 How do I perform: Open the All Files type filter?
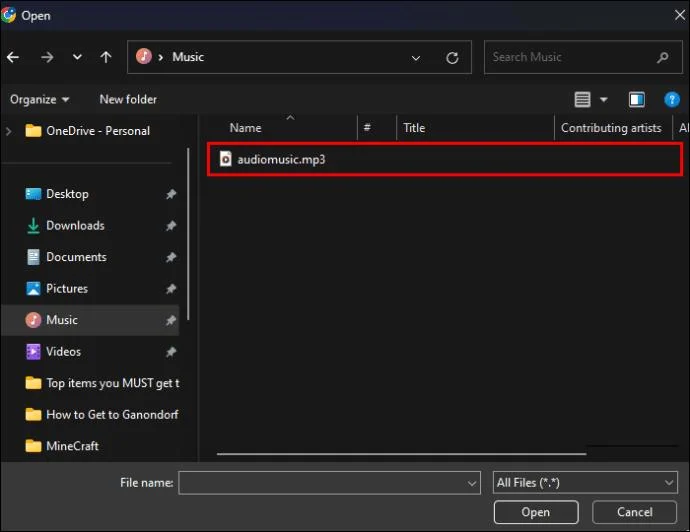[585, 483]
